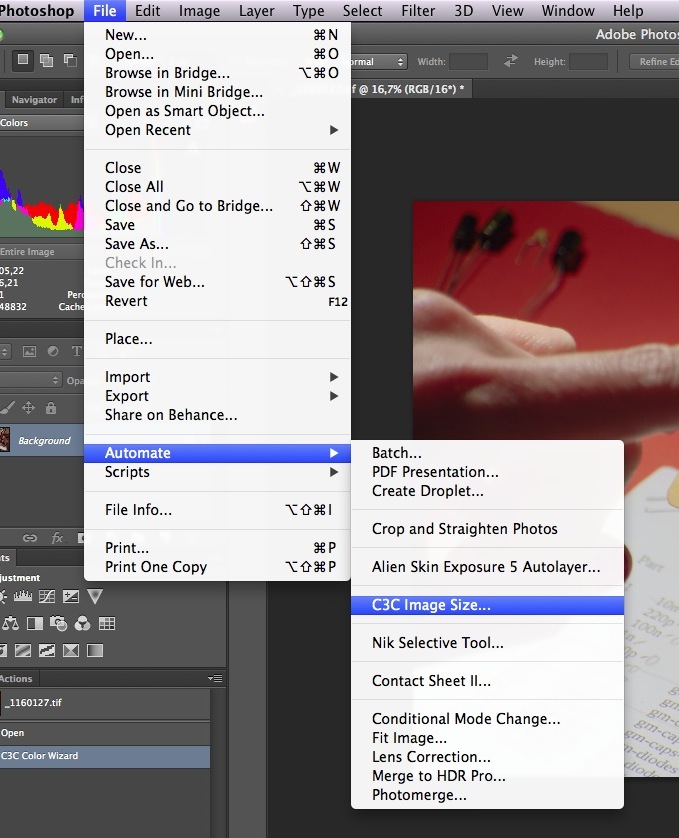The height and width of the screenshot is (838, 679).
Task: Add a Levels adjustment
Action: [22, 596]
